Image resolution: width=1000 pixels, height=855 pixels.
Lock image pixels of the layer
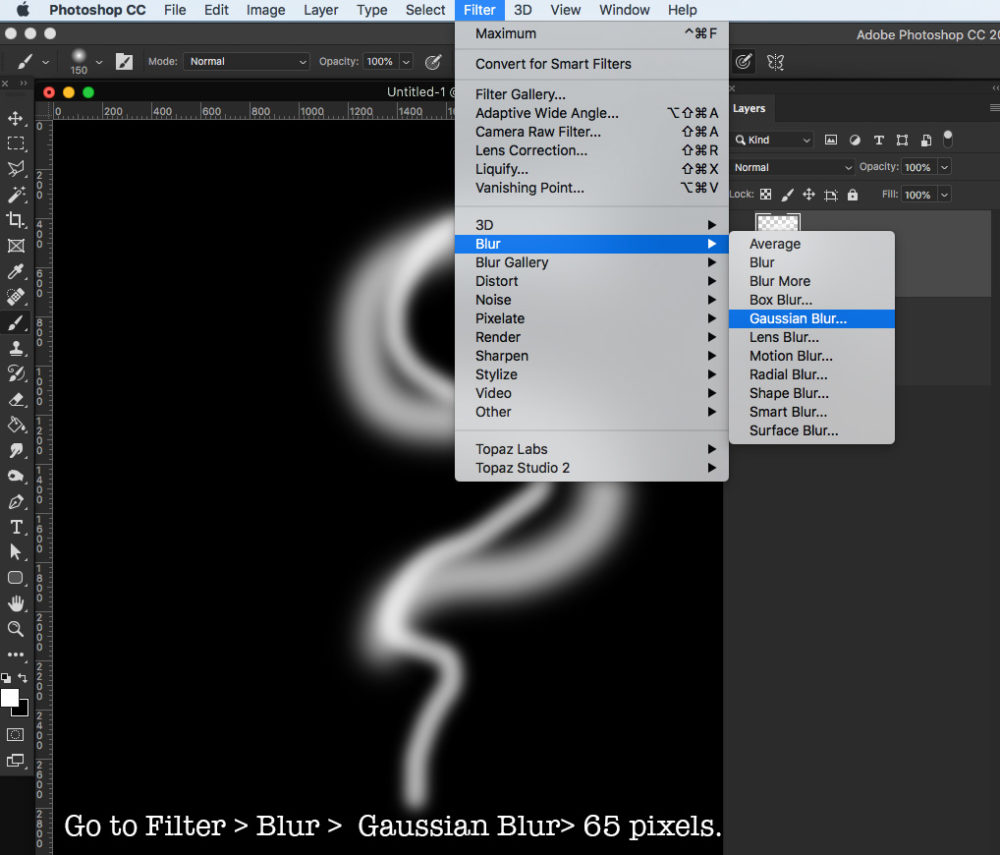[x=788, y=194]
